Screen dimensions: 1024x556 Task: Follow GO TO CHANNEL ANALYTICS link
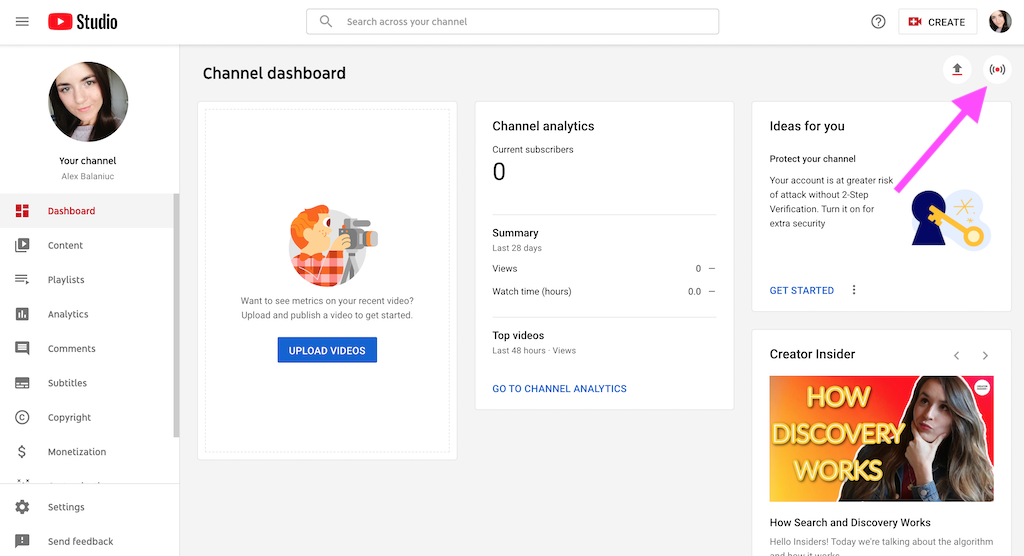tap(559, 388)
